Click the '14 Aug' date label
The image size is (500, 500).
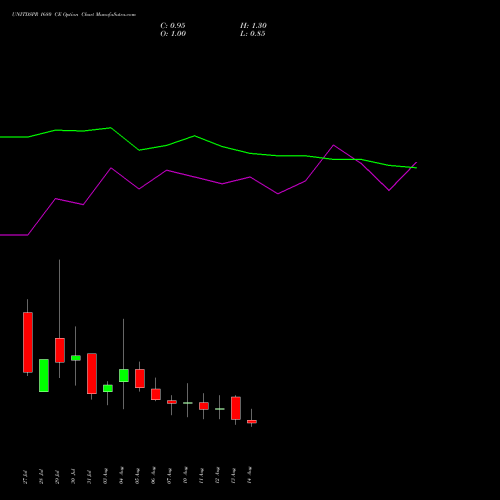[x=249, y=476]
